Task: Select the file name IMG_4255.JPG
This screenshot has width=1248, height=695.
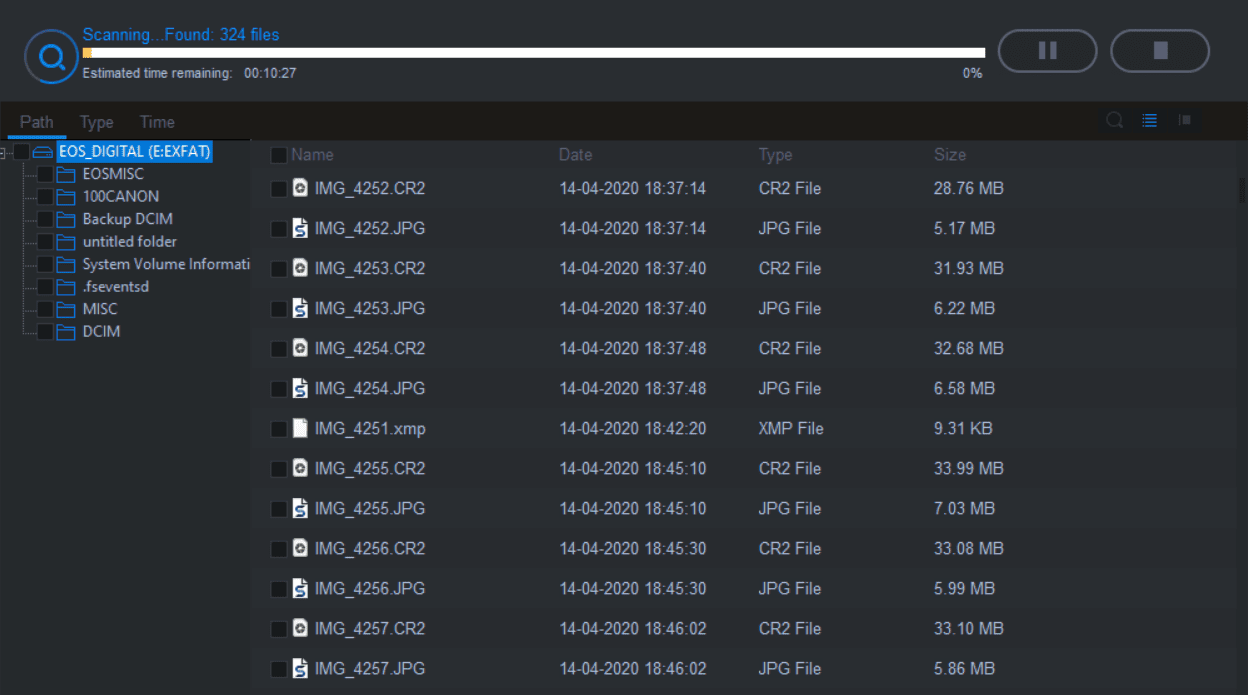Action: [x=370, y=508]
